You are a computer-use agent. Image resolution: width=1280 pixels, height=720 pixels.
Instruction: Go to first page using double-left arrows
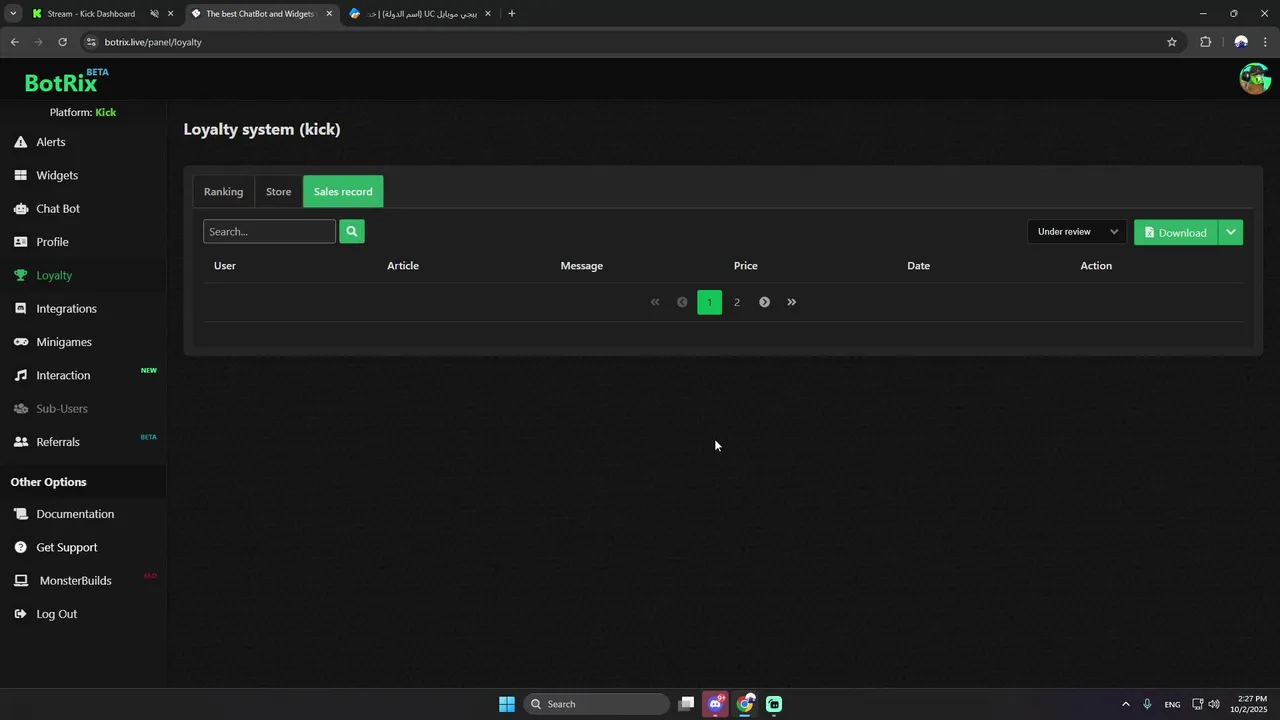pyautogui.click(x=655, y=302)
